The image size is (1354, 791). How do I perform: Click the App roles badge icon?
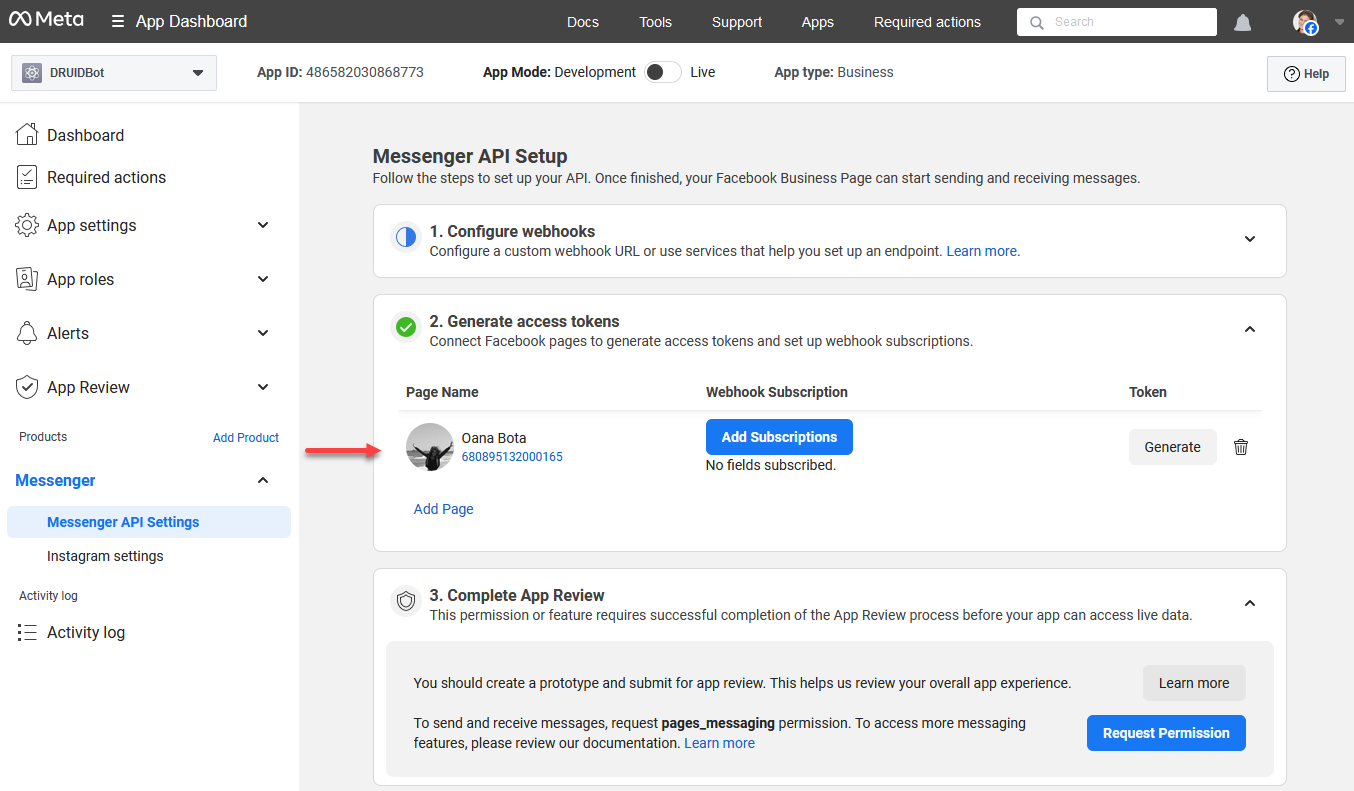[x=27, y=279]
